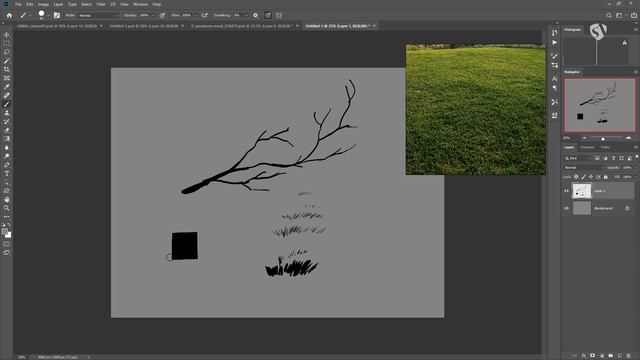Select the Zoom tool
Viewport: 640px width, 360px height.
tap(7, 208)
